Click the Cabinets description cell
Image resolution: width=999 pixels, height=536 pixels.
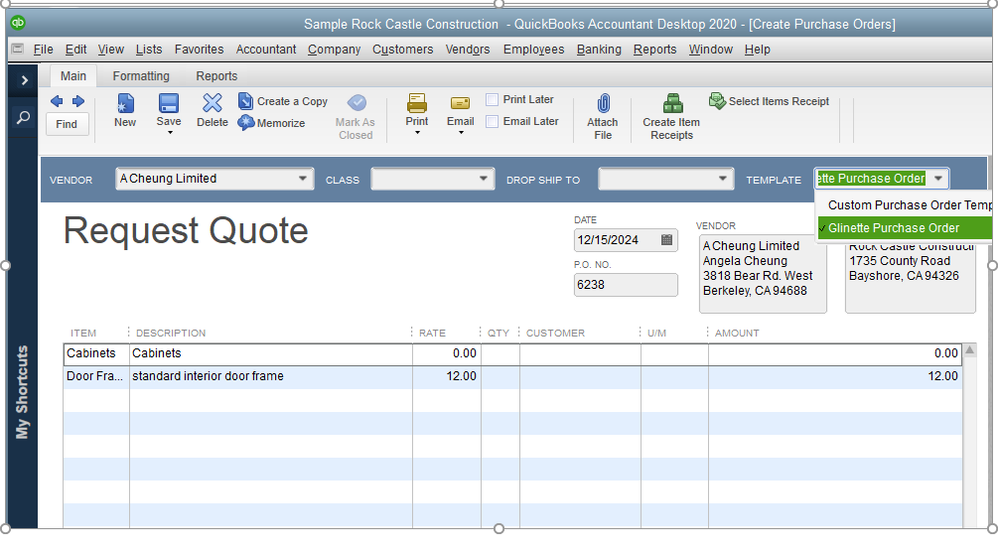[271, 353]
